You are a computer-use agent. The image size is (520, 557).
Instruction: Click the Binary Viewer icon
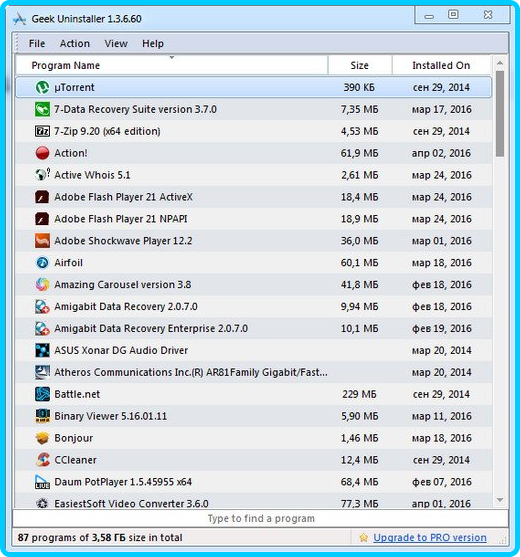click(42, 416)
